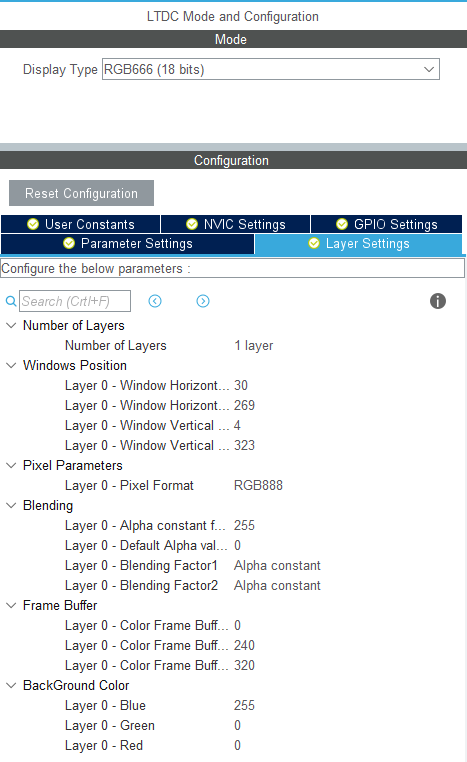This screenshot has width=467, height=762.
Task: Collapse the Number of Layers group
Action: coord(11,326)
